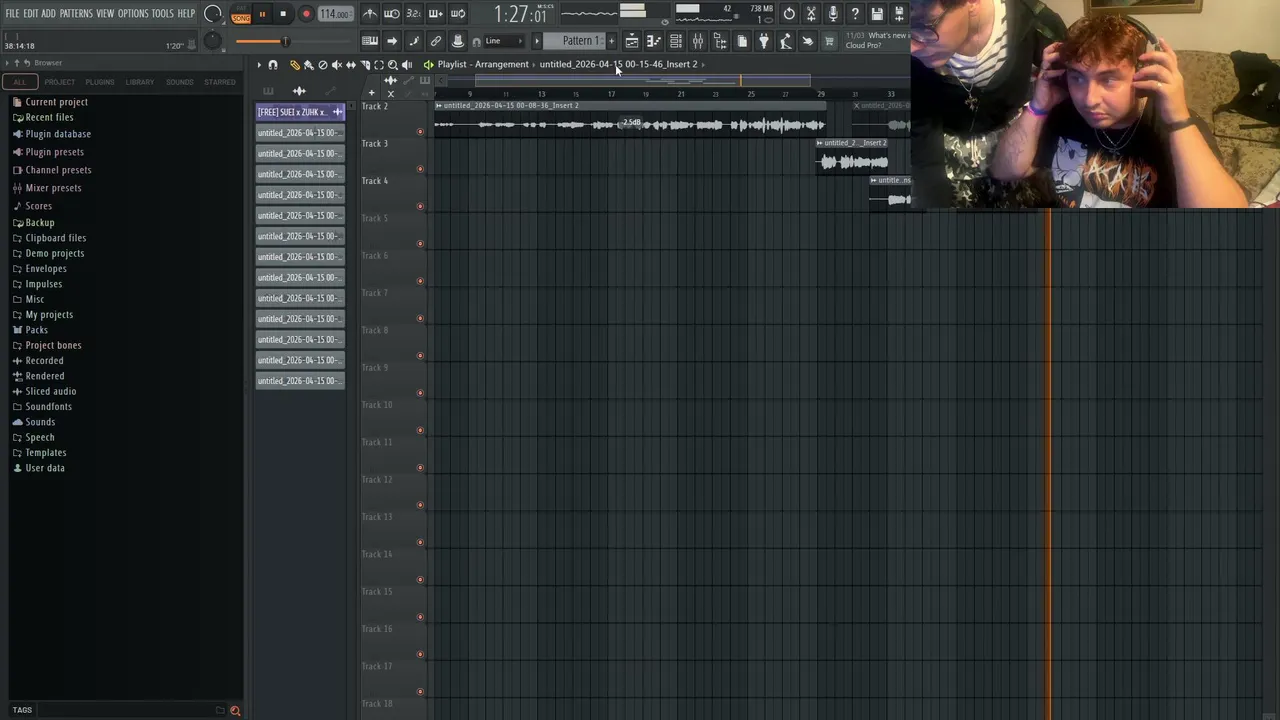Open the piano roll view icon
This screenshot has height=720, width=1280.
pos(653,41)
